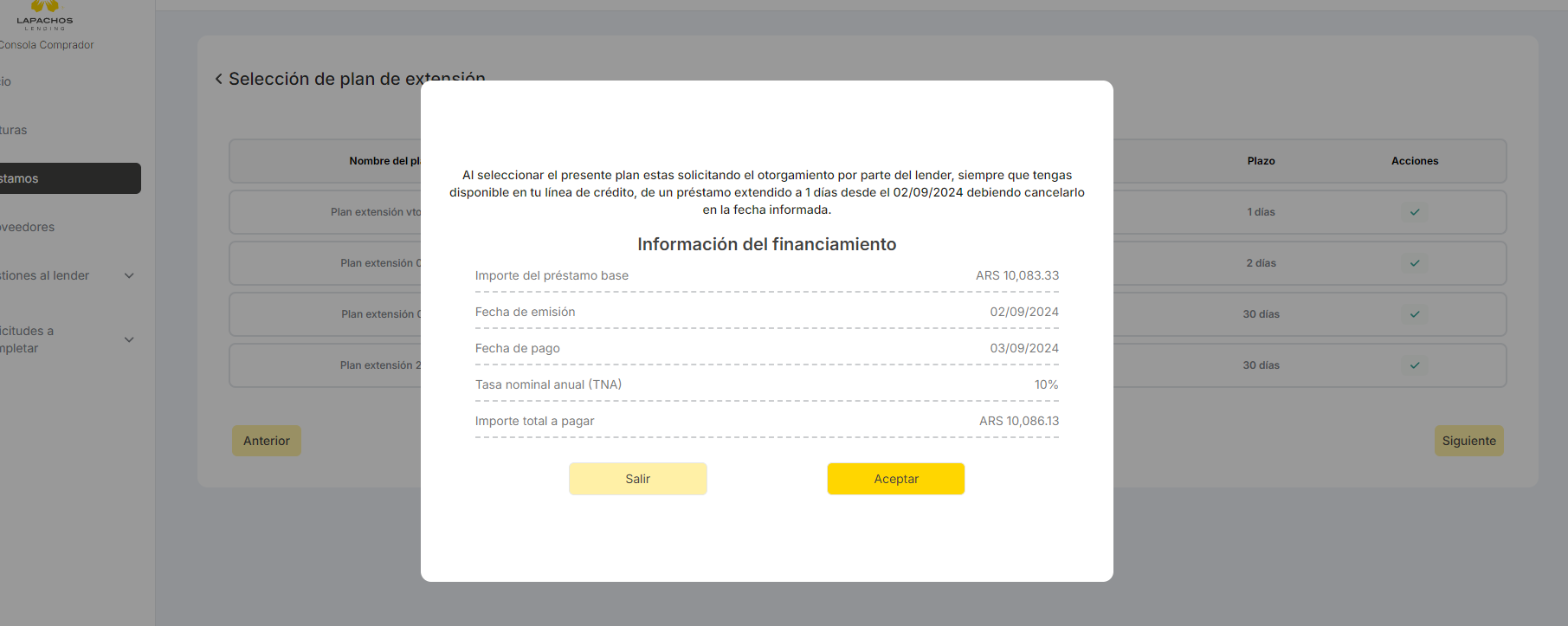1568x626 pixels.
Task: Click the check icon for the 30 días 'Plan extensión 2' row
Action: [x=1414, y=365]
